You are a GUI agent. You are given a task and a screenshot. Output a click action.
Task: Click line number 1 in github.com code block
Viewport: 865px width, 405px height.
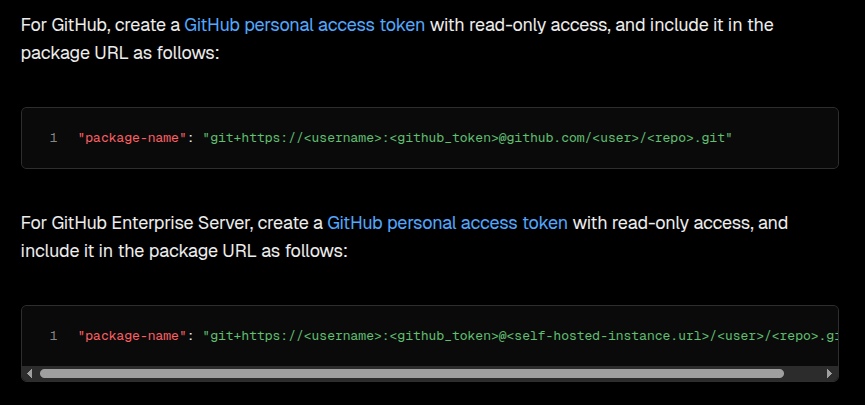(x=54, y=138)
